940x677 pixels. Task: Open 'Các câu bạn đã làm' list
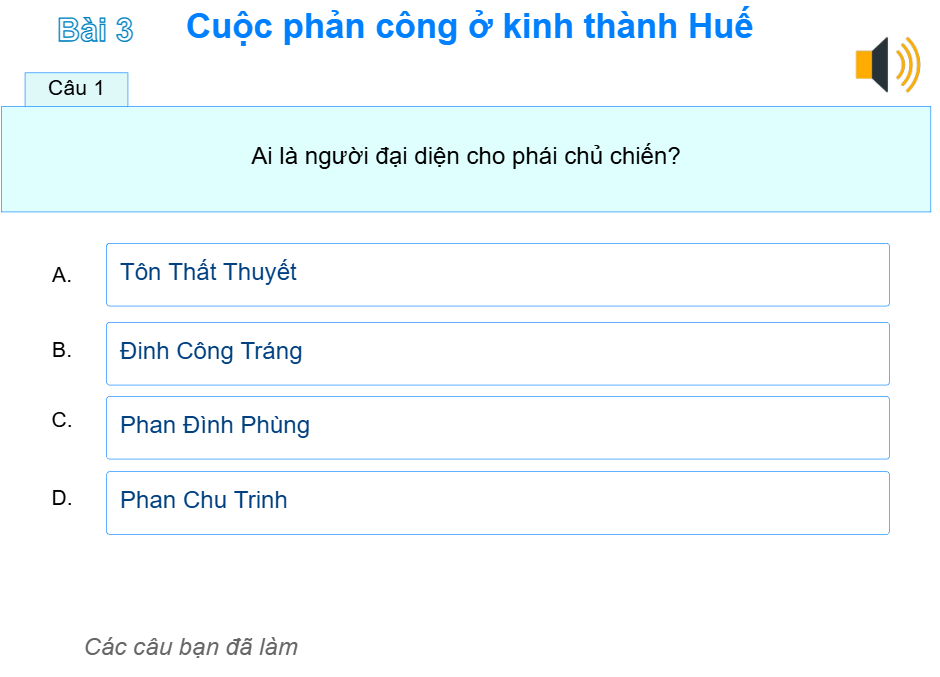coord(191,647)
